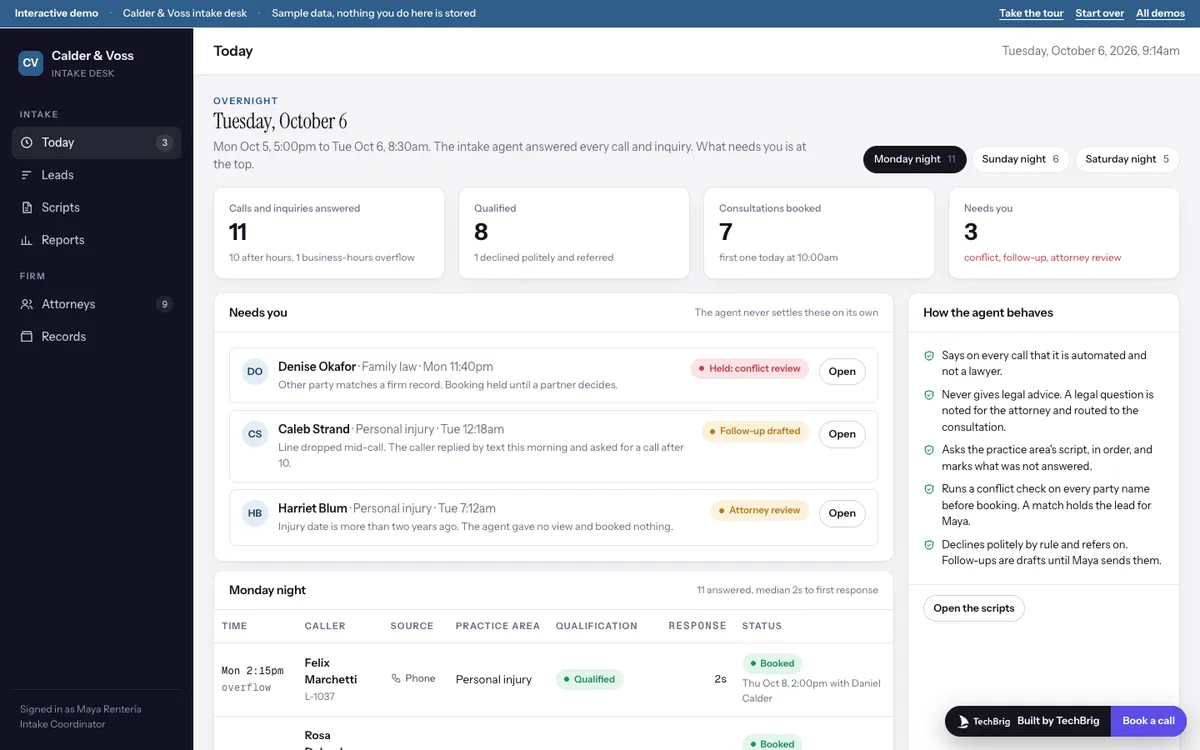
Task: Click the HB avatar for Harriet Blum
Action: (x=255, y=513)
